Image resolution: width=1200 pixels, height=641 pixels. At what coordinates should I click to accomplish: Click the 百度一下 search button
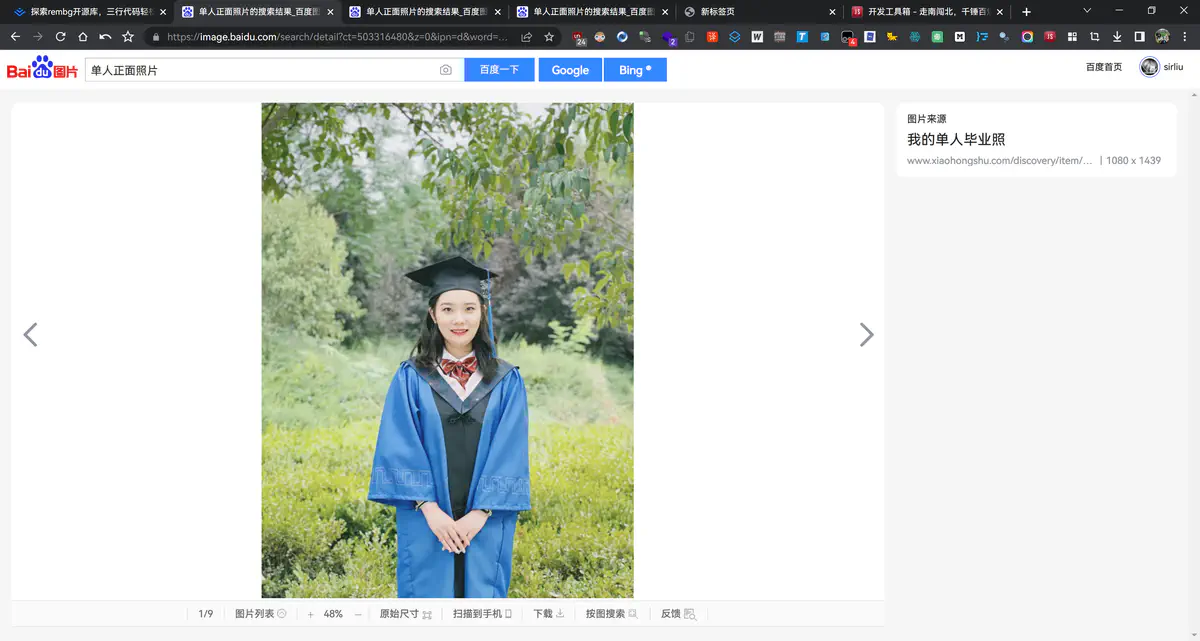point(499,70)
